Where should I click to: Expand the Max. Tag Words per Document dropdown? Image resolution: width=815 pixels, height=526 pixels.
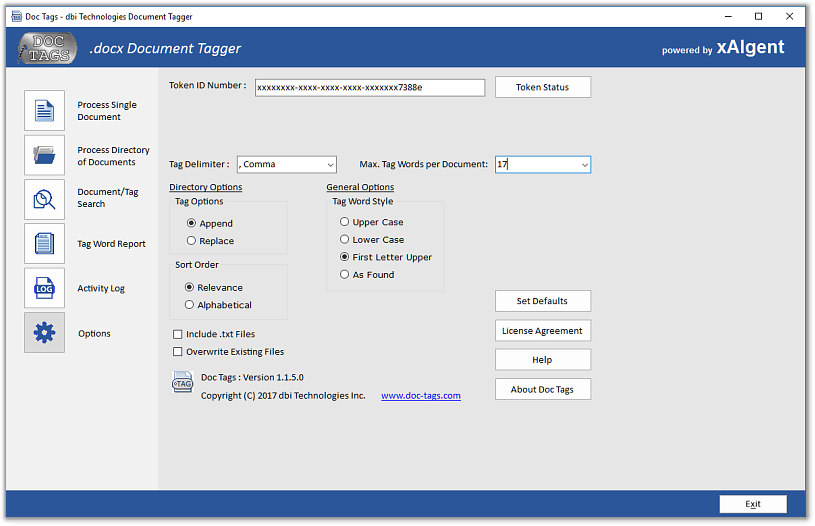pyautogui.click(x=585, y=165)
